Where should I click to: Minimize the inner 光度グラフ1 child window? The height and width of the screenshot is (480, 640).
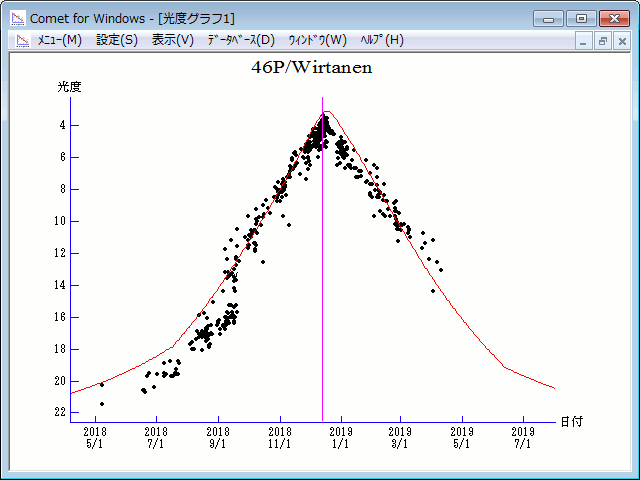pyautogui.click(x=585, y=41)
